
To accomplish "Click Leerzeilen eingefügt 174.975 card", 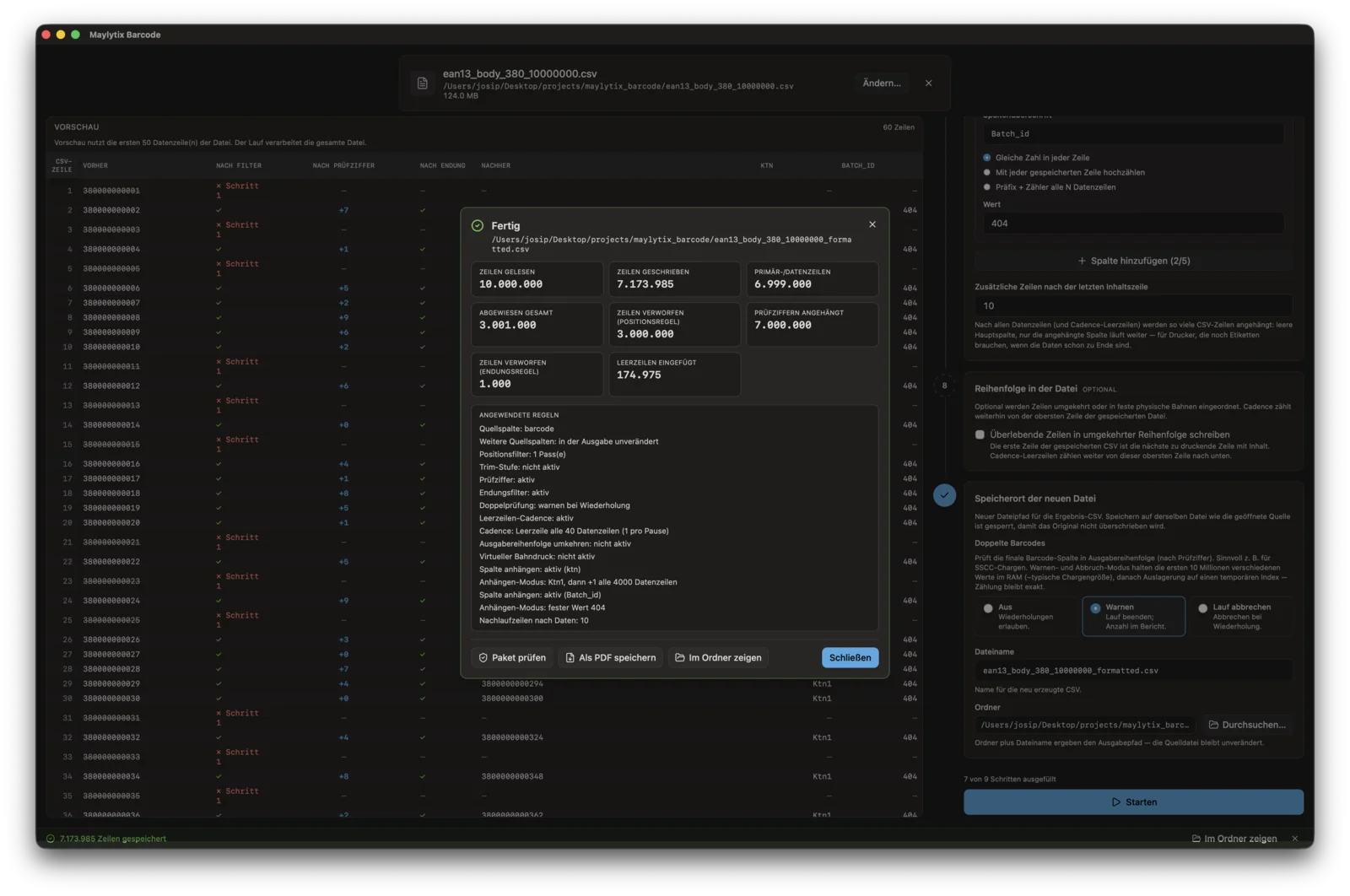I will point(674,374).
